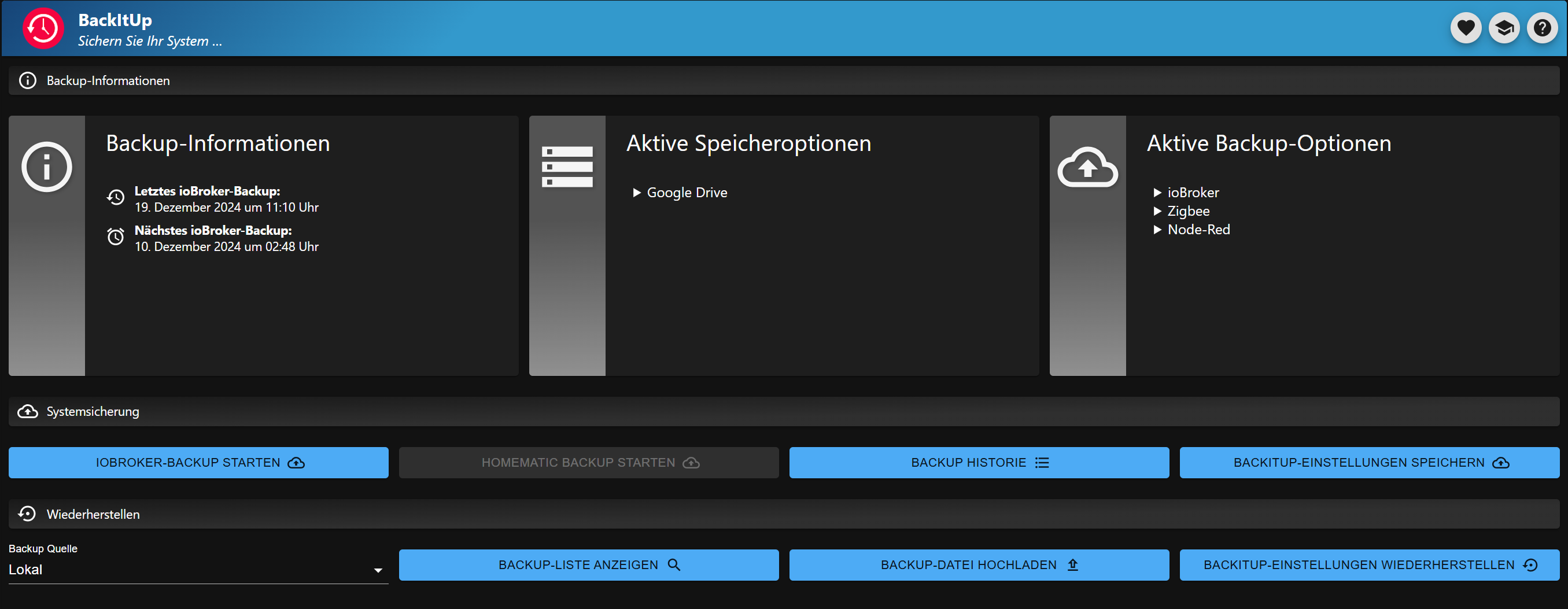Open the Backup Quelle dropdown showing Lokal
Image resolution: width=1568 pixels, height=609 pixels.
(198, 570)
